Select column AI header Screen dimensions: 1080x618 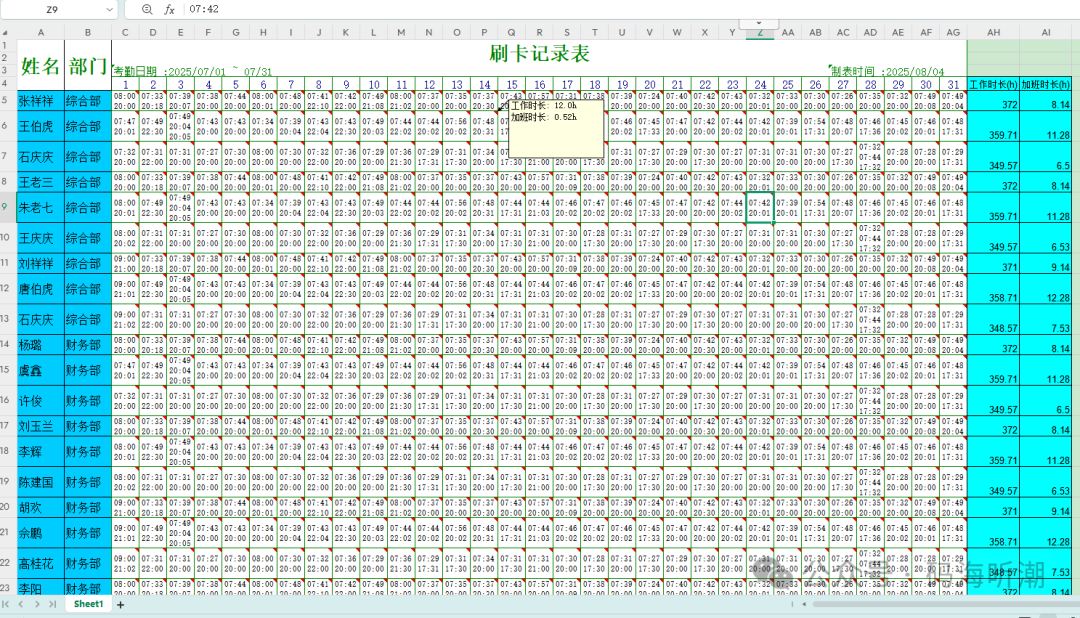1046,32
